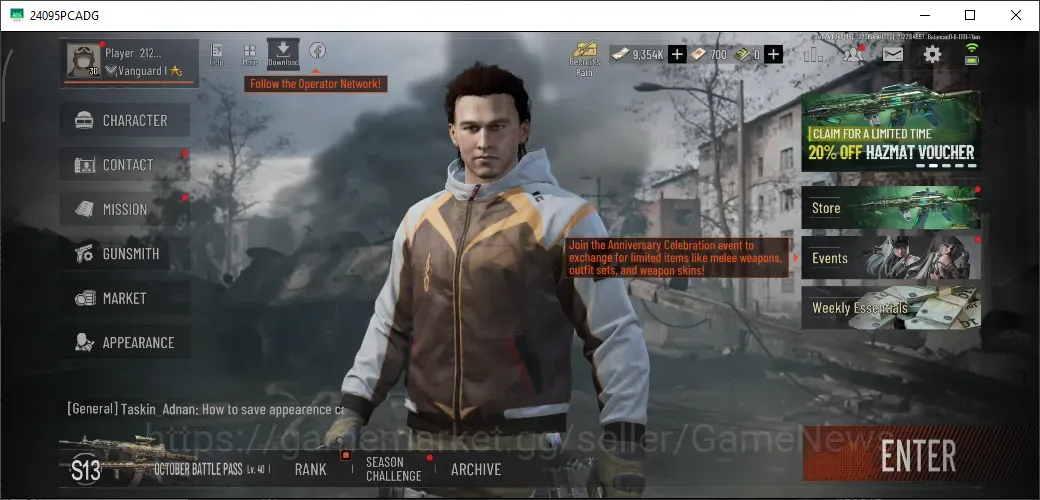This screenshot has height=500, width=1040.
Task: Open the General chat message by Taskin_Adnan
Action: (205, 409)
